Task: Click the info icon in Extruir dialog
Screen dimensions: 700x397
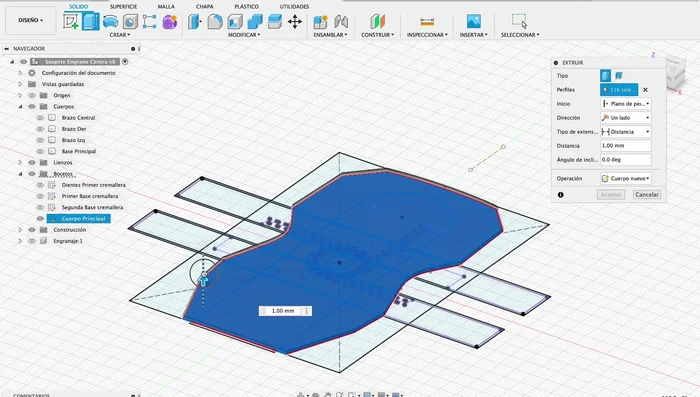Action: pos(561,195)
